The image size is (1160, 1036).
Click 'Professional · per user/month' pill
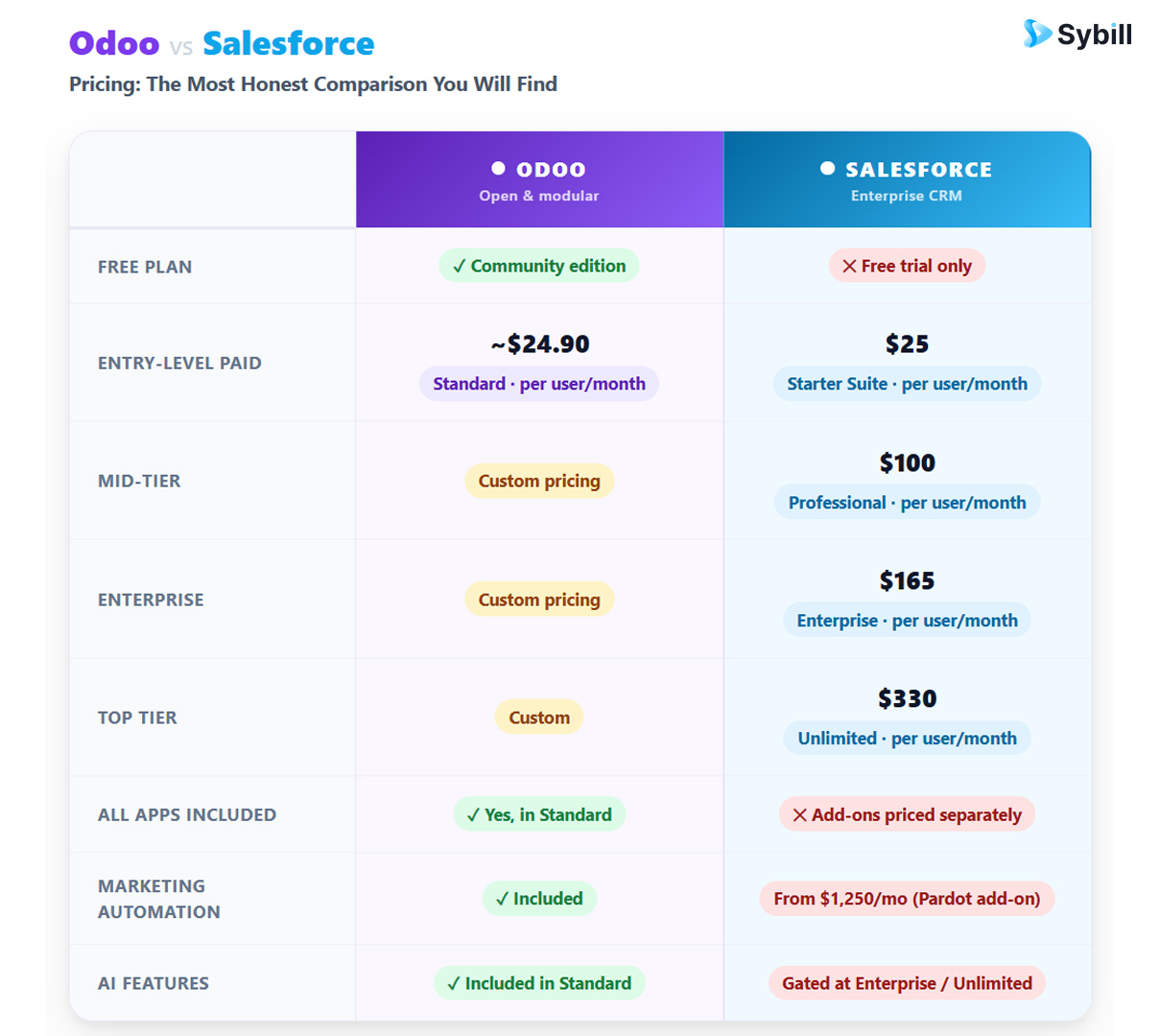coord(907,503)
